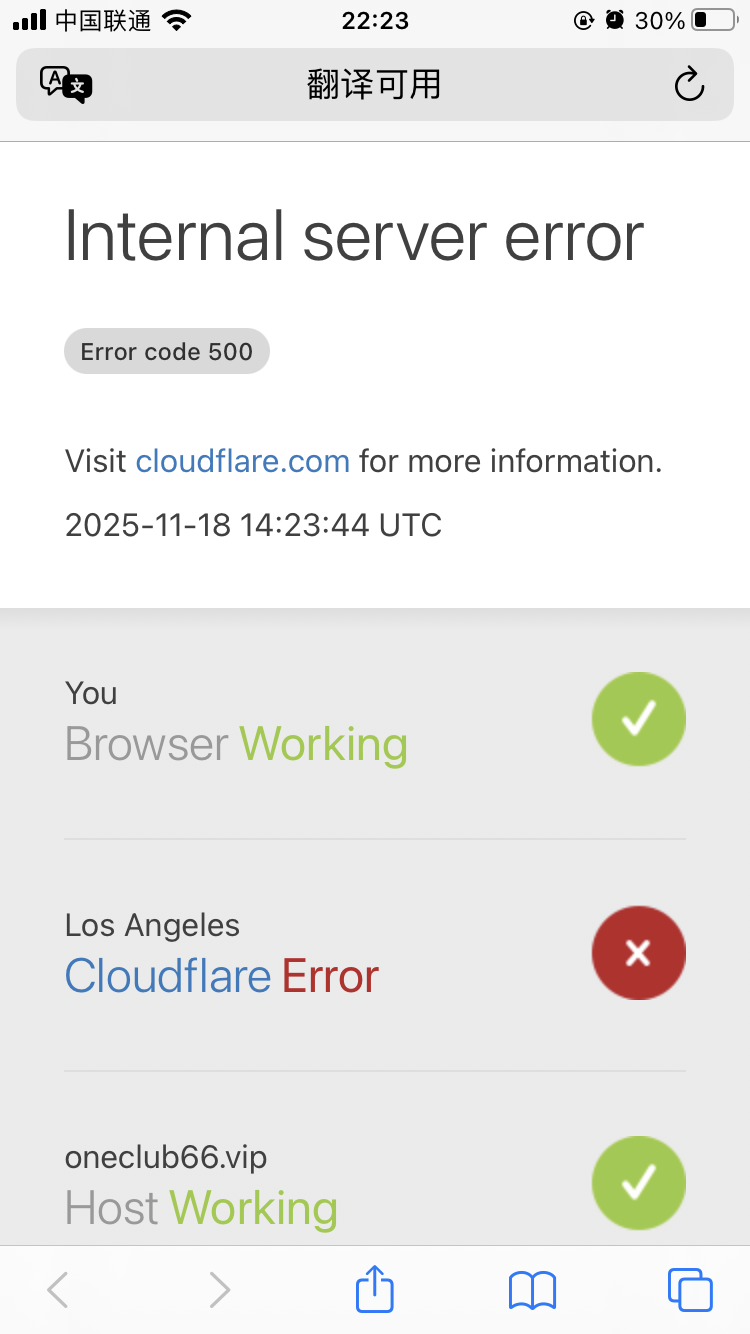Screen dimensions: 750x1334
Task: Go forward with right chevron
Action: click(219, 1290)
